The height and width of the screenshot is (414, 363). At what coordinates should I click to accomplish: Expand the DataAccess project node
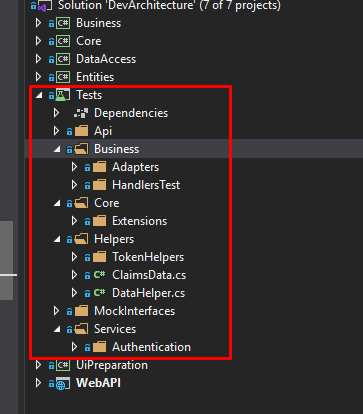pyautogui.click(x=38, y=59)
